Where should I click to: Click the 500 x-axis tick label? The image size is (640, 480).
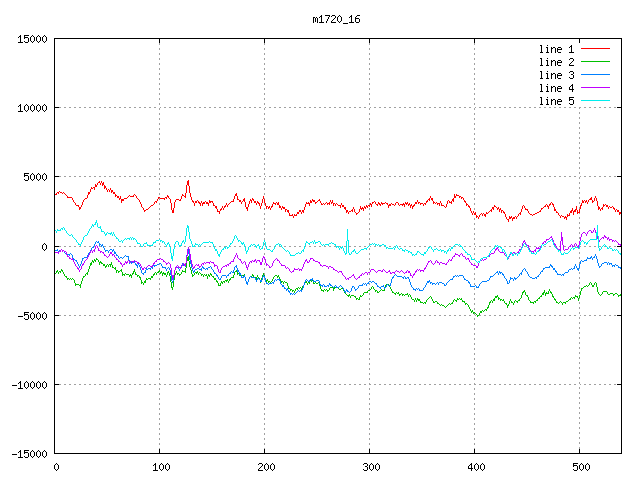[x=579, y=467]
